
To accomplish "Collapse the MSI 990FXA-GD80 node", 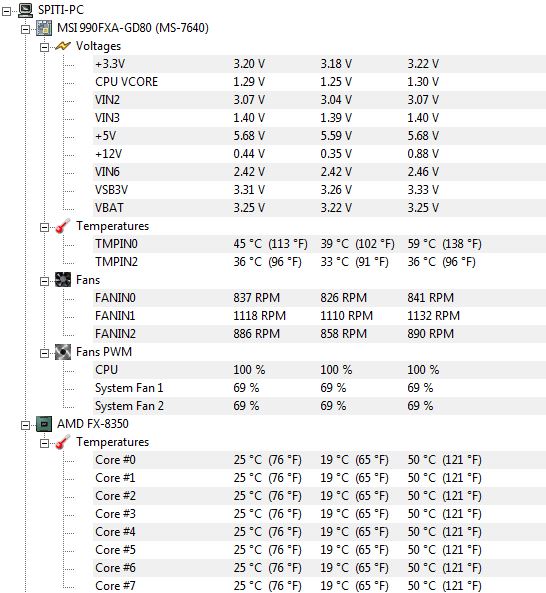I will coord(25,29).
